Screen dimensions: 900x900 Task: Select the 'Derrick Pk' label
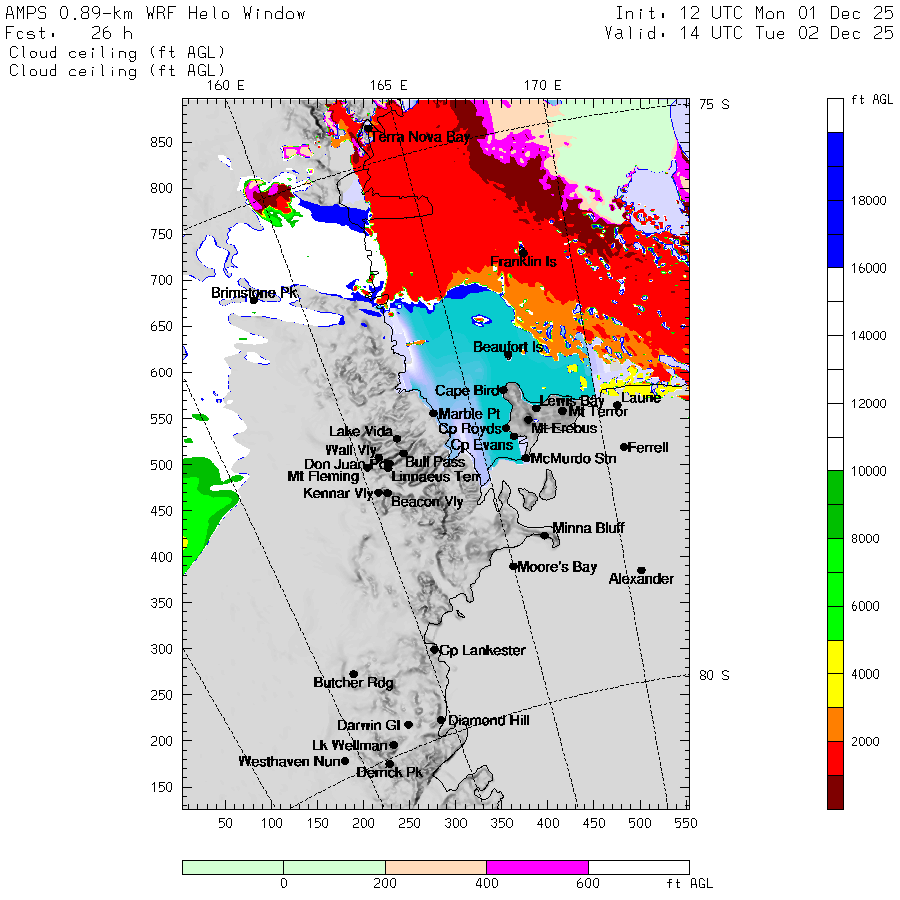coord(389,772)
